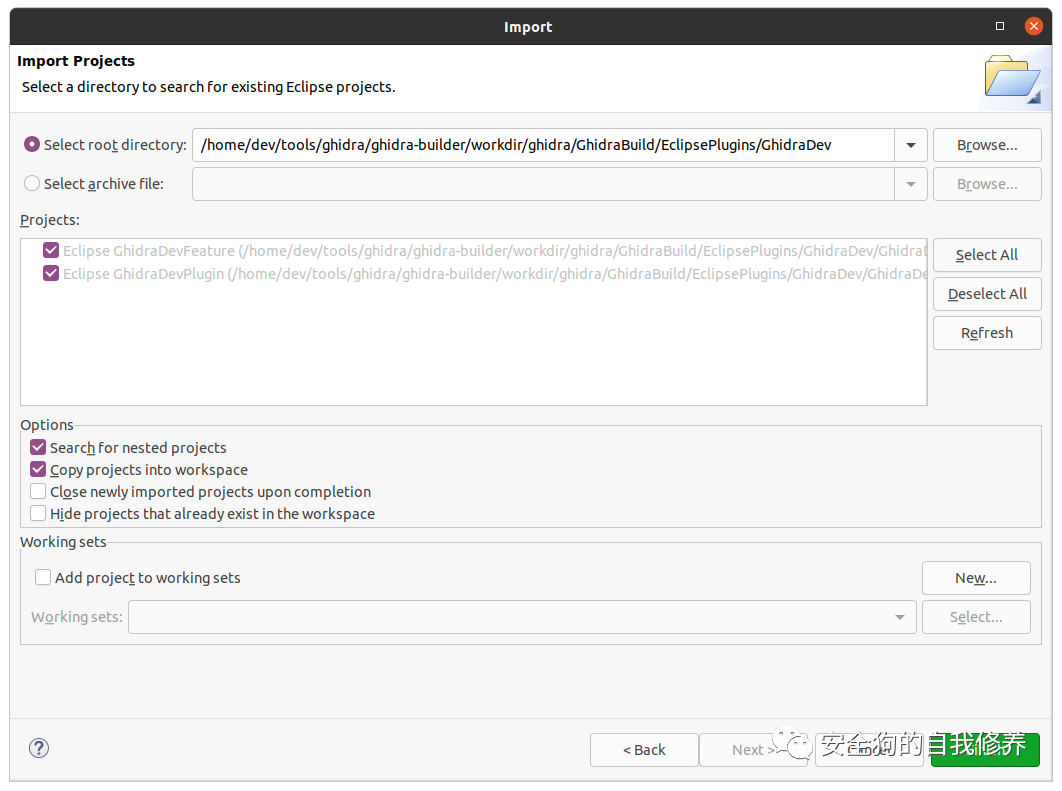
Task: Click Select working sets button
Action: click(x=976, y=617)
